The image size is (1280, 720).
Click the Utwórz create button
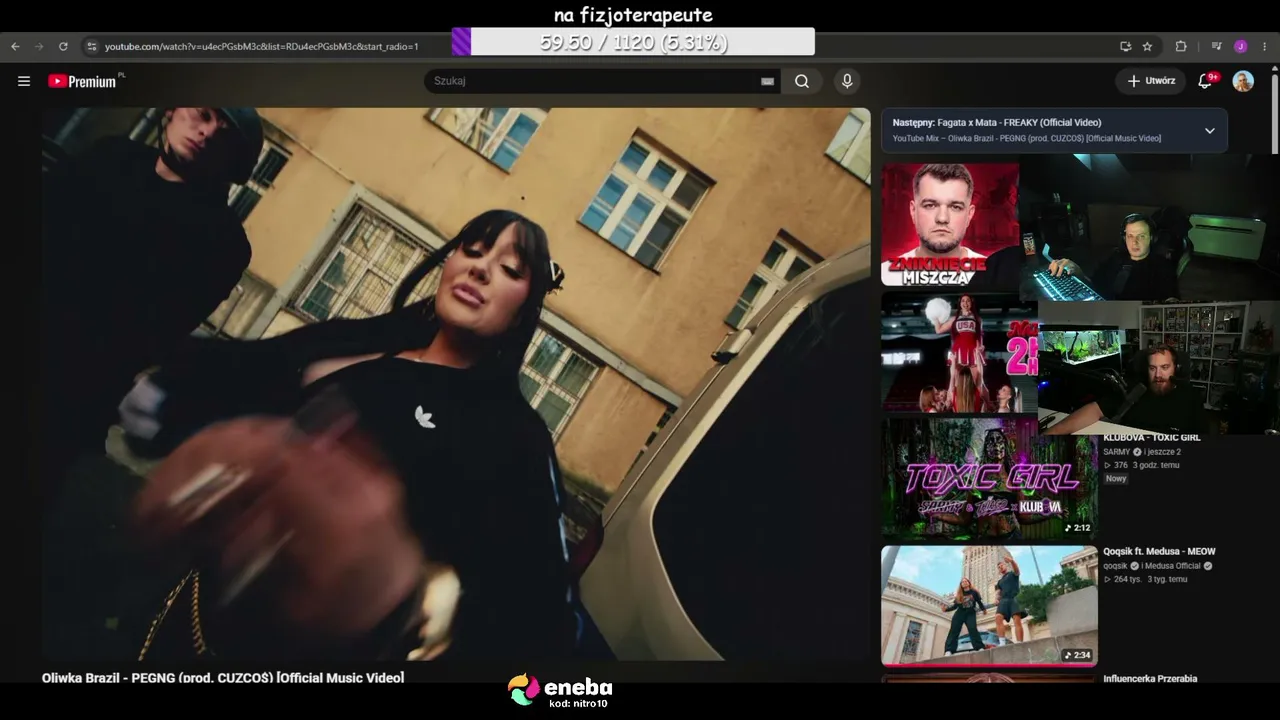[x=1151, y=81]
